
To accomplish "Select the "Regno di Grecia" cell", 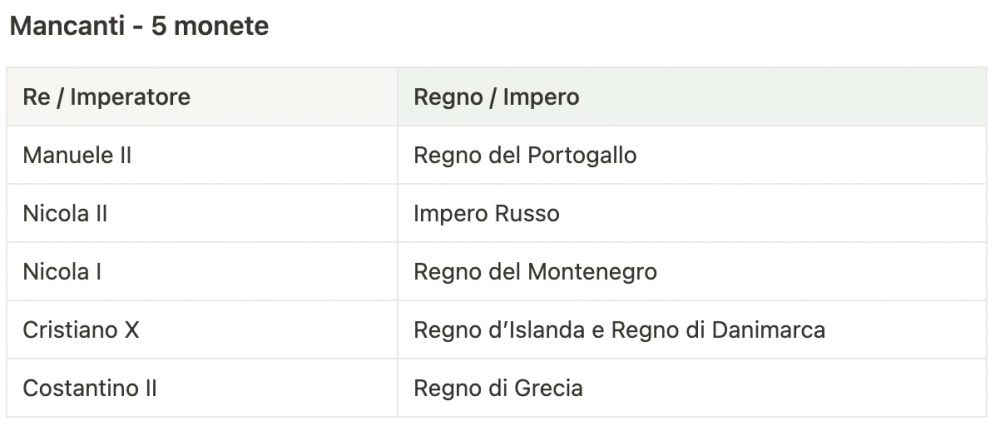I will coord(498,387).
